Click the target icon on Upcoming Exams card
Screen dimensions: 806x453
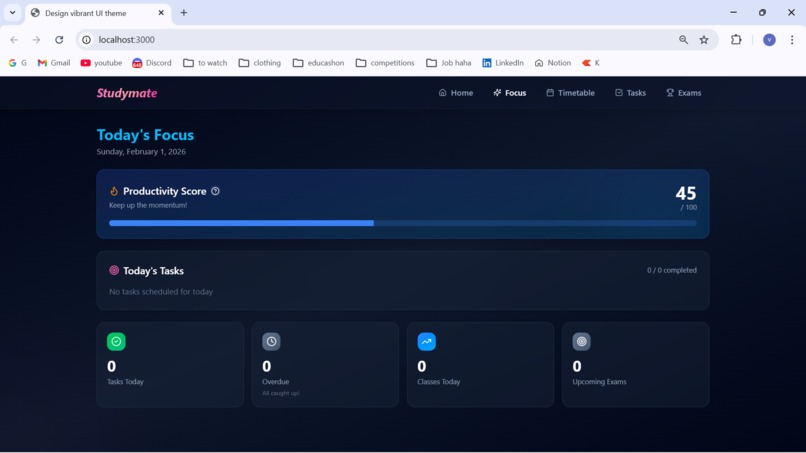582,341
